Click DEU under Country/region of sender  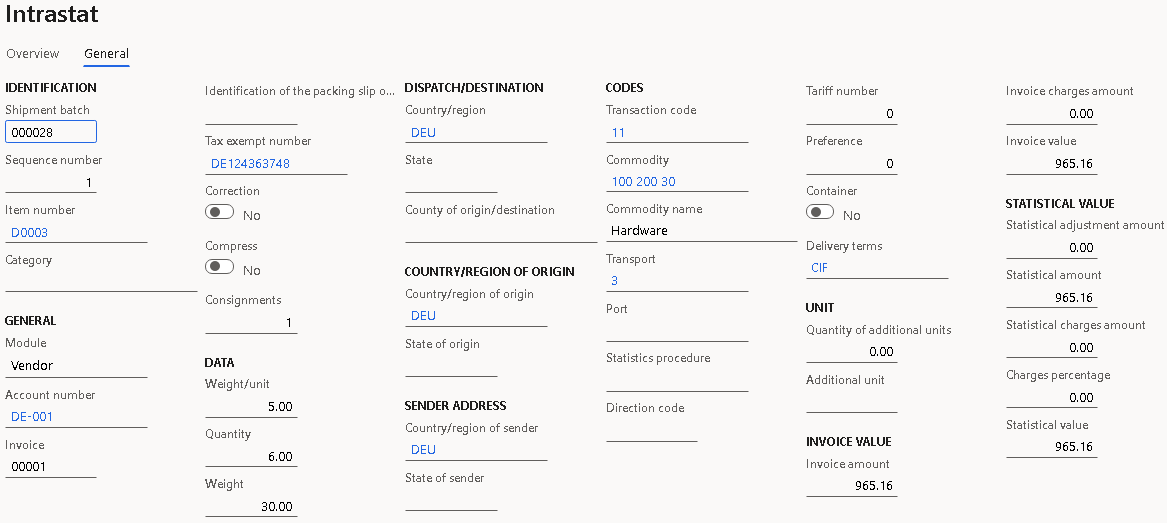424,450
